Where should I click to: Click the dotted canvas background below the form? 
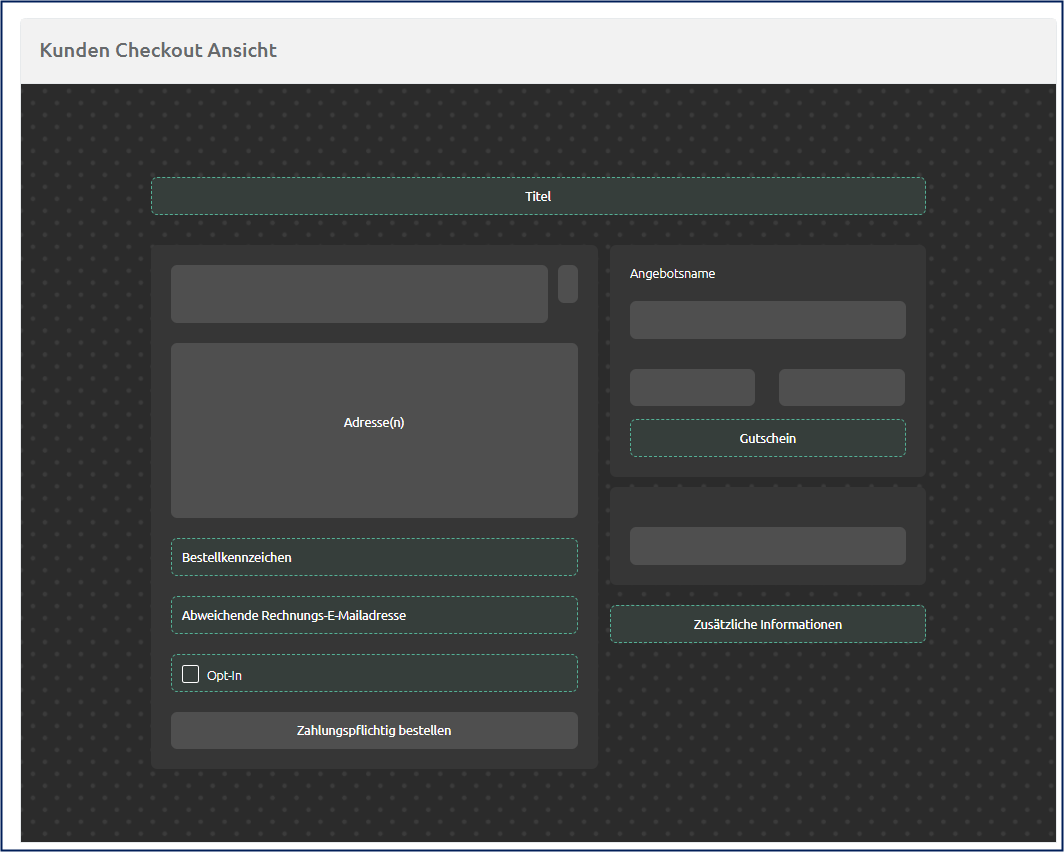point(538,805)
